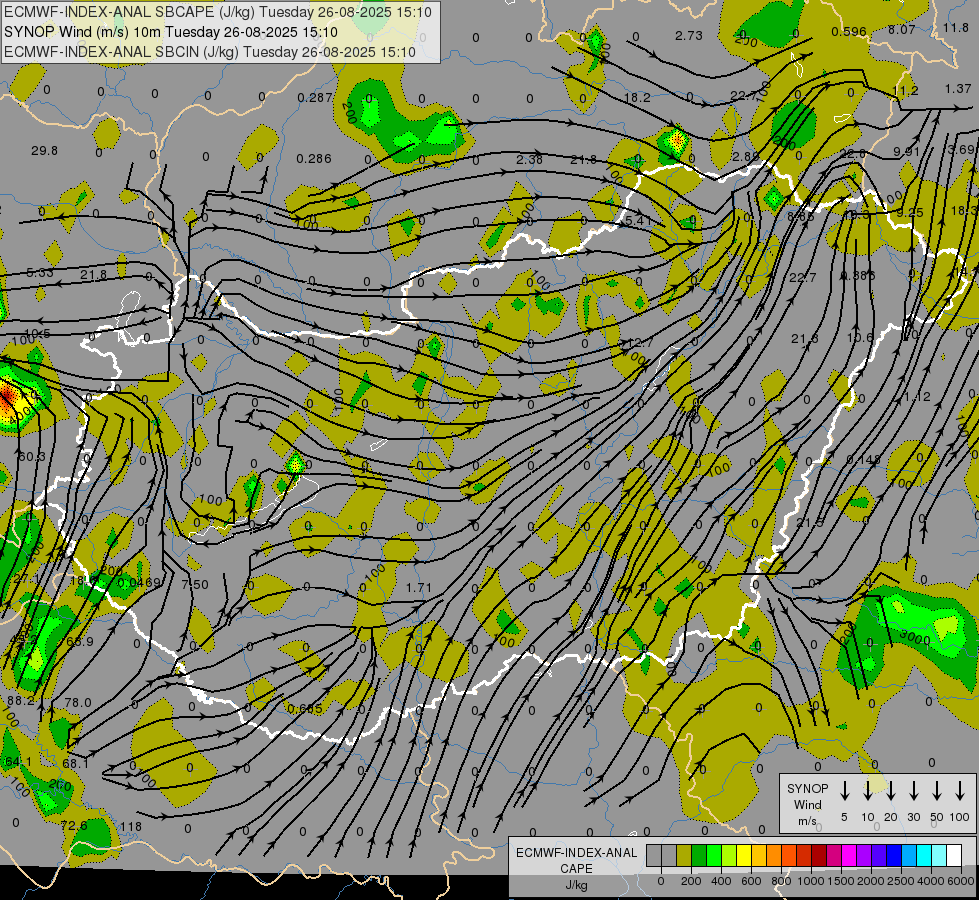Click the 3000 contour label on the map
Viewport: 979px width, 900px height.
pyautogui.click(x=916, y=638)
